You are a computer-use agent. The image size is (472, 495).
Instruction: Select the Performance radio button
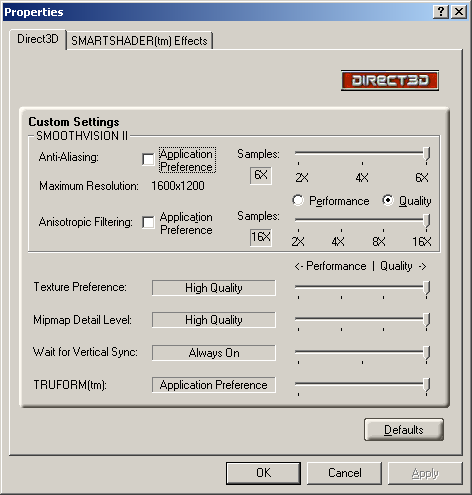pyautogui.click(x=298, y=200)
